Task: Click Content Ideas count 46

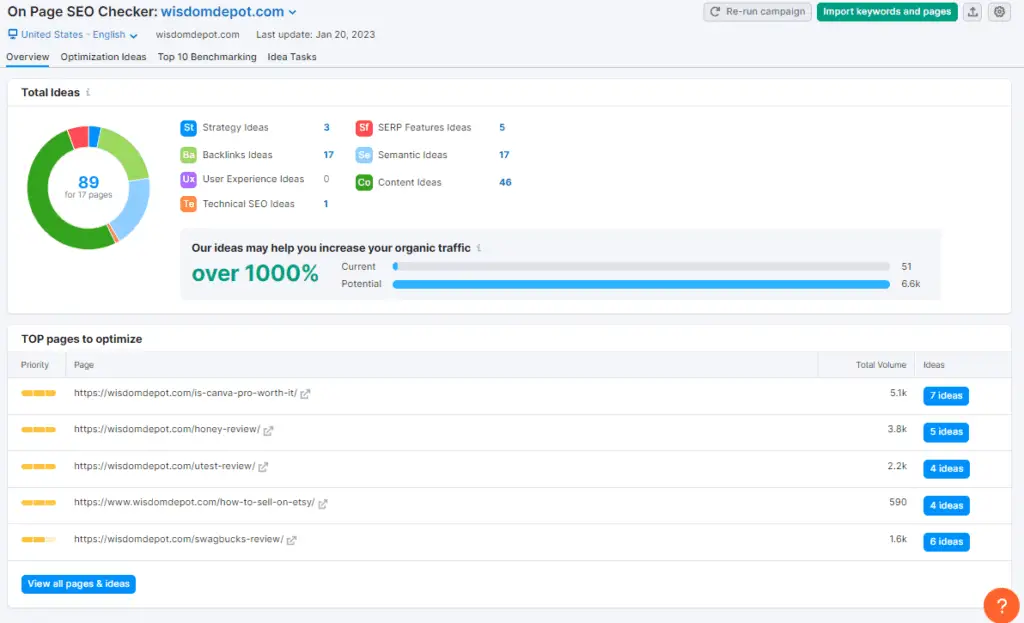Action: click(x=505, y=182)
